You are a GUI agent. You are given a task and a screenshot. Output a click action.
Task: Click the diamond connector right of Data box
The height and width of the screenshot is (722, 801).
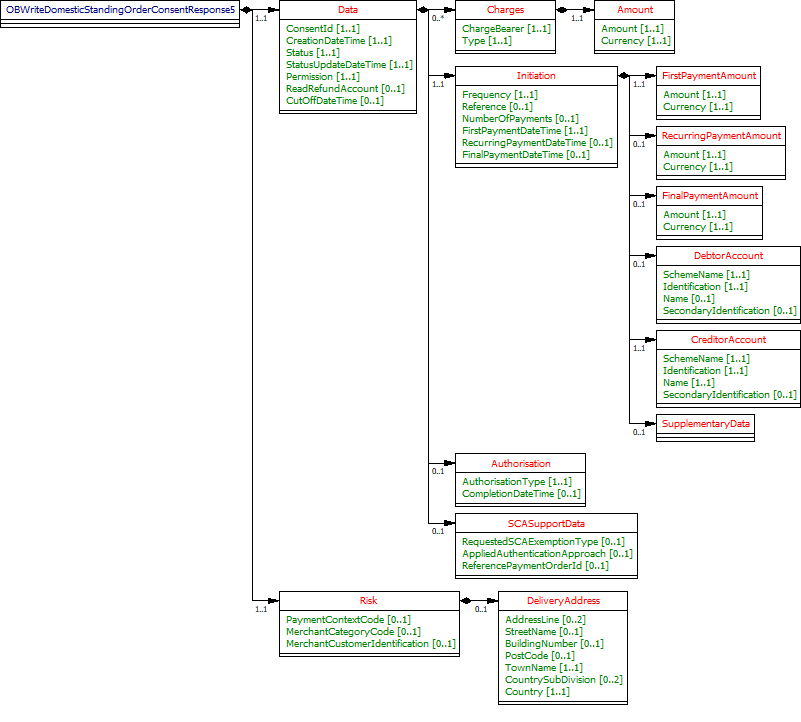pos(423,10)
